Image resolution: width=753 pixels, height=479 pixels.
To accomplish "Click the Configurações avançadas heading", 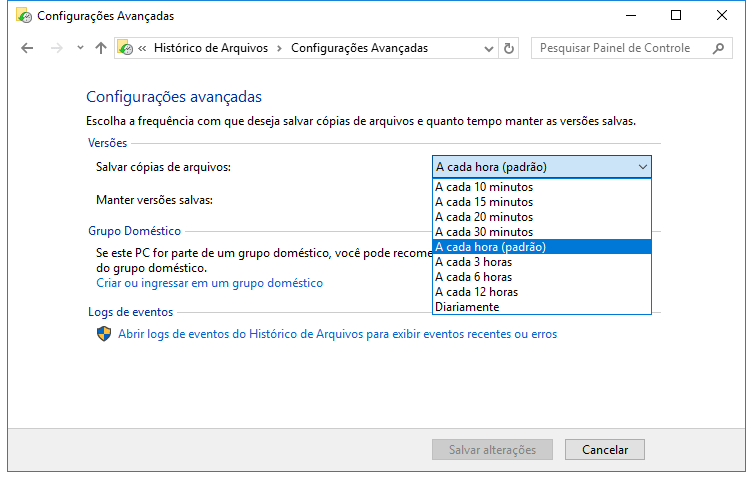I will pos(174,97).
